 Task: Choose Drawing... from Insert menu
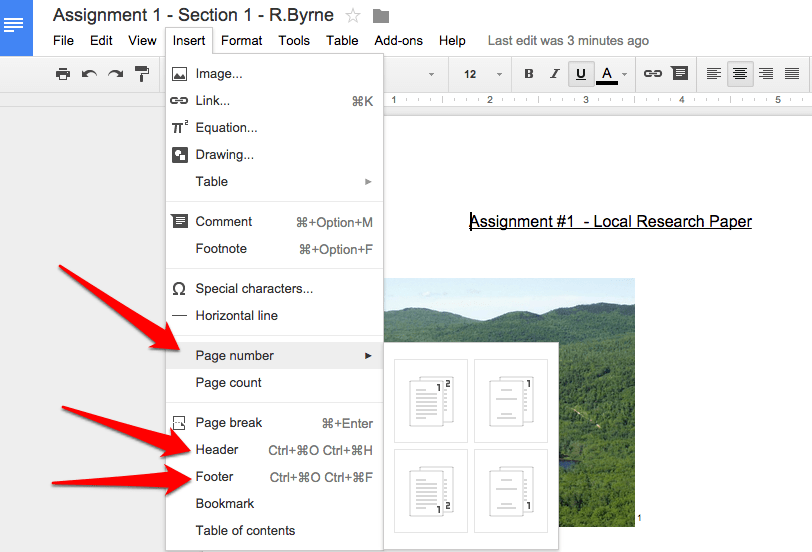tap(274, 154)
